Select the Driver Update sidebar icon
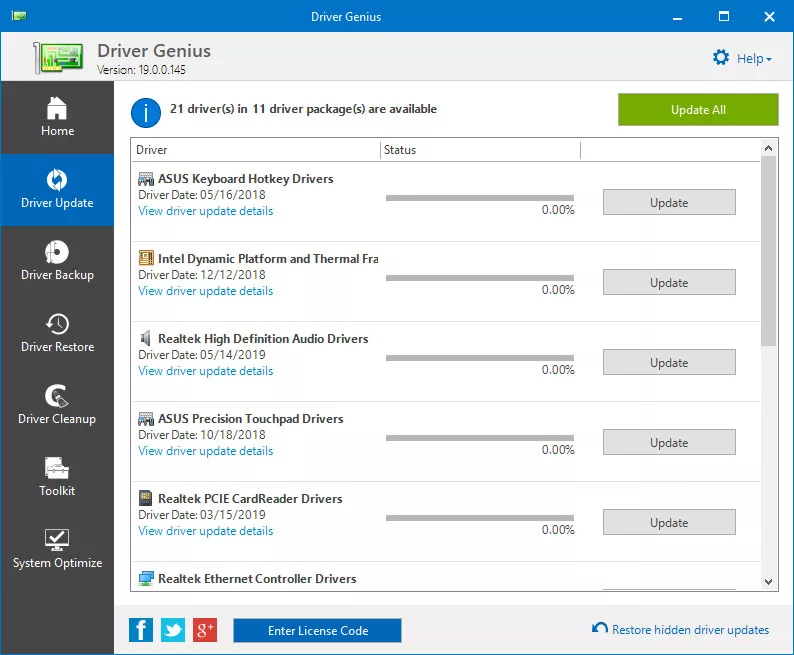The width and height of the screenshot is (794, 655). click(57, 180)
